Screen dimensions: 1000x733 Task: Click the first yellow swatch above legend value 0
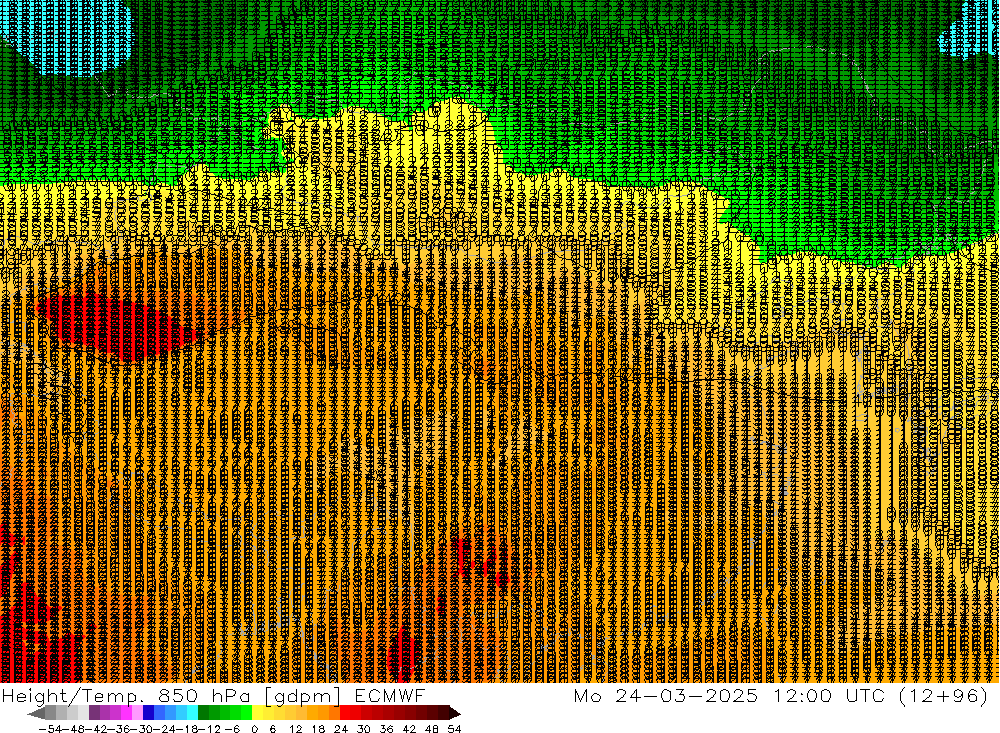point(258,713)
